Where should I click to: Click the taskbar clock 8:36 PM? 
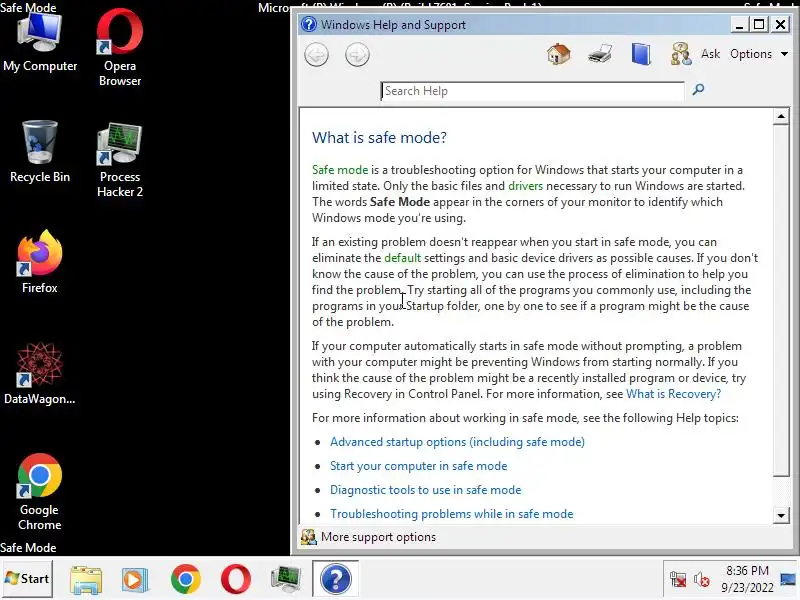point(747,570)
